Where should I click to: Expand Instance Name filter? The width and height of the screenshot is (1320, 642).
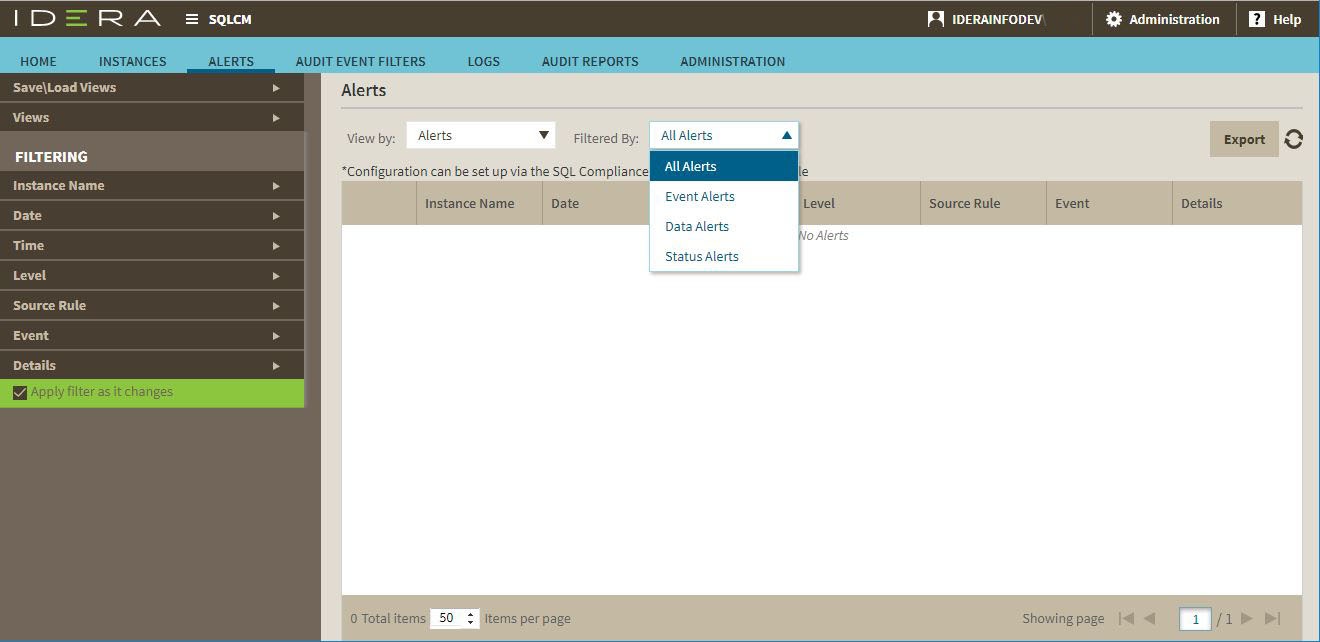pyautogui.click(x=152, y=185)
